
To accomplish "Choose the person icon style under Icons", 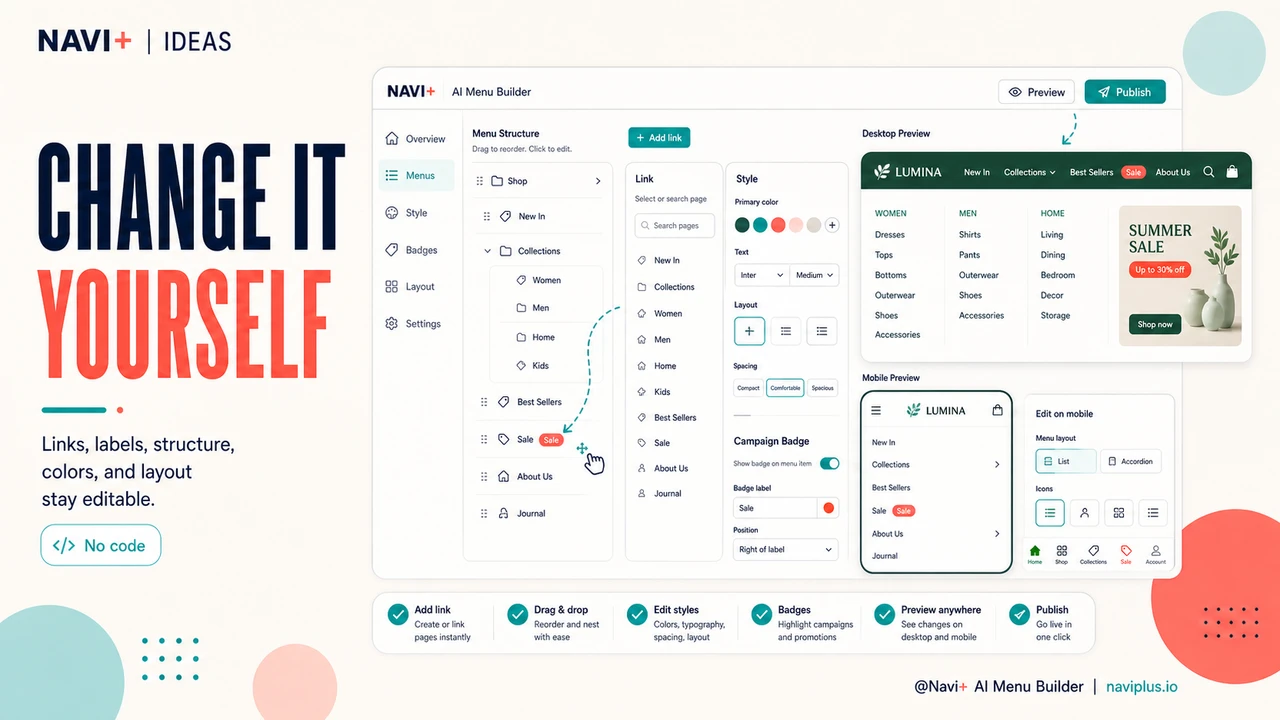I will [x=1084, y=513].
